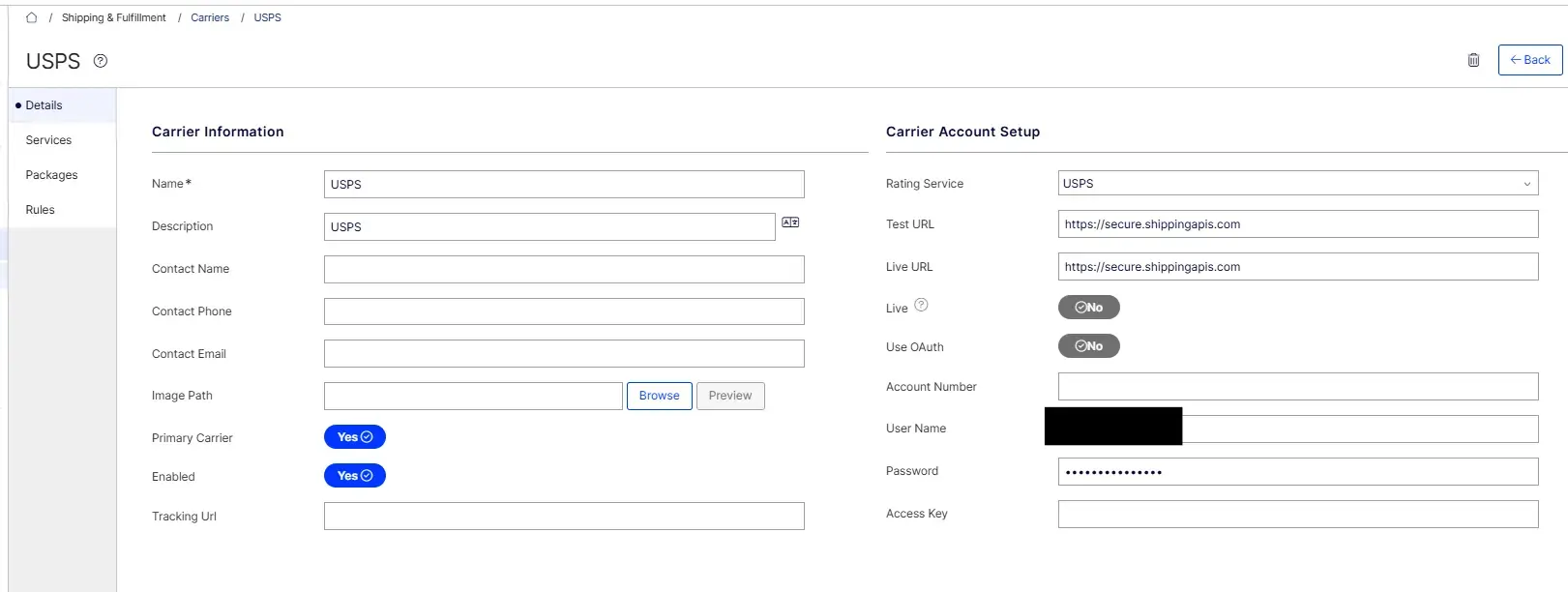The height and width of the screenshot is (592, 1568).
Task: Click the Live URL field
Action: [1298, 267]
